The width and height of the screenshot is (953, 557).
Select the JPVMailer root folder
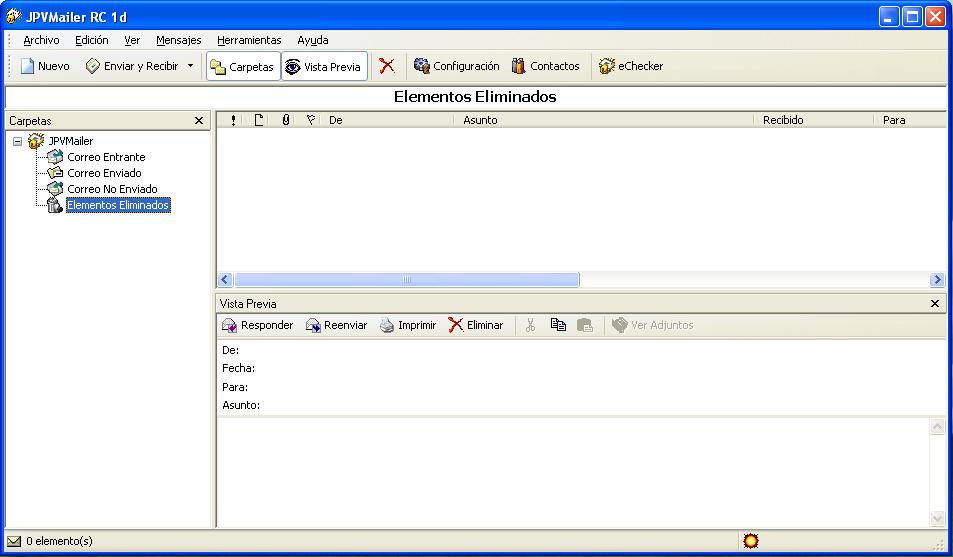(71, 141)
